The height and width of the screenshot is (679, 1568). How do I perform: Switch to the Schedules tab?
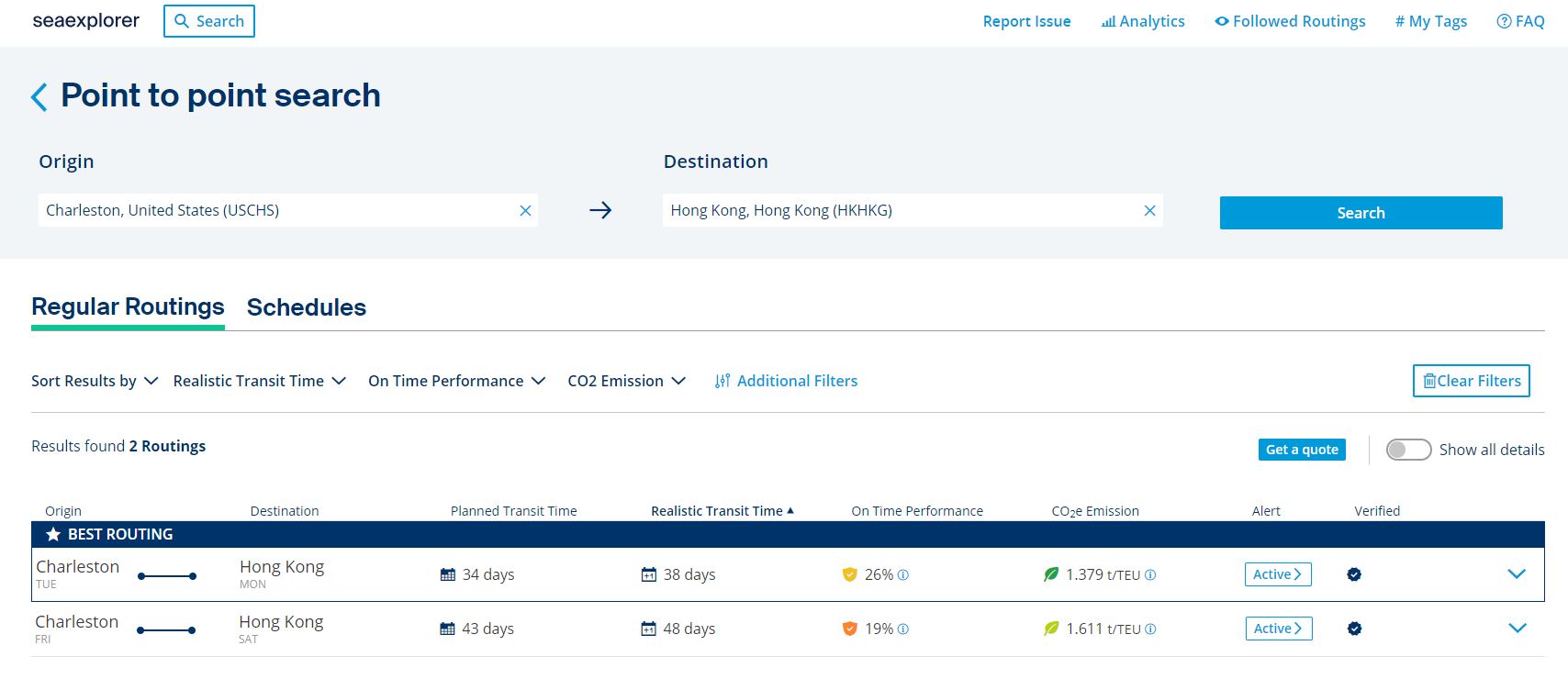pyautogui.click(x=306, y=307)
